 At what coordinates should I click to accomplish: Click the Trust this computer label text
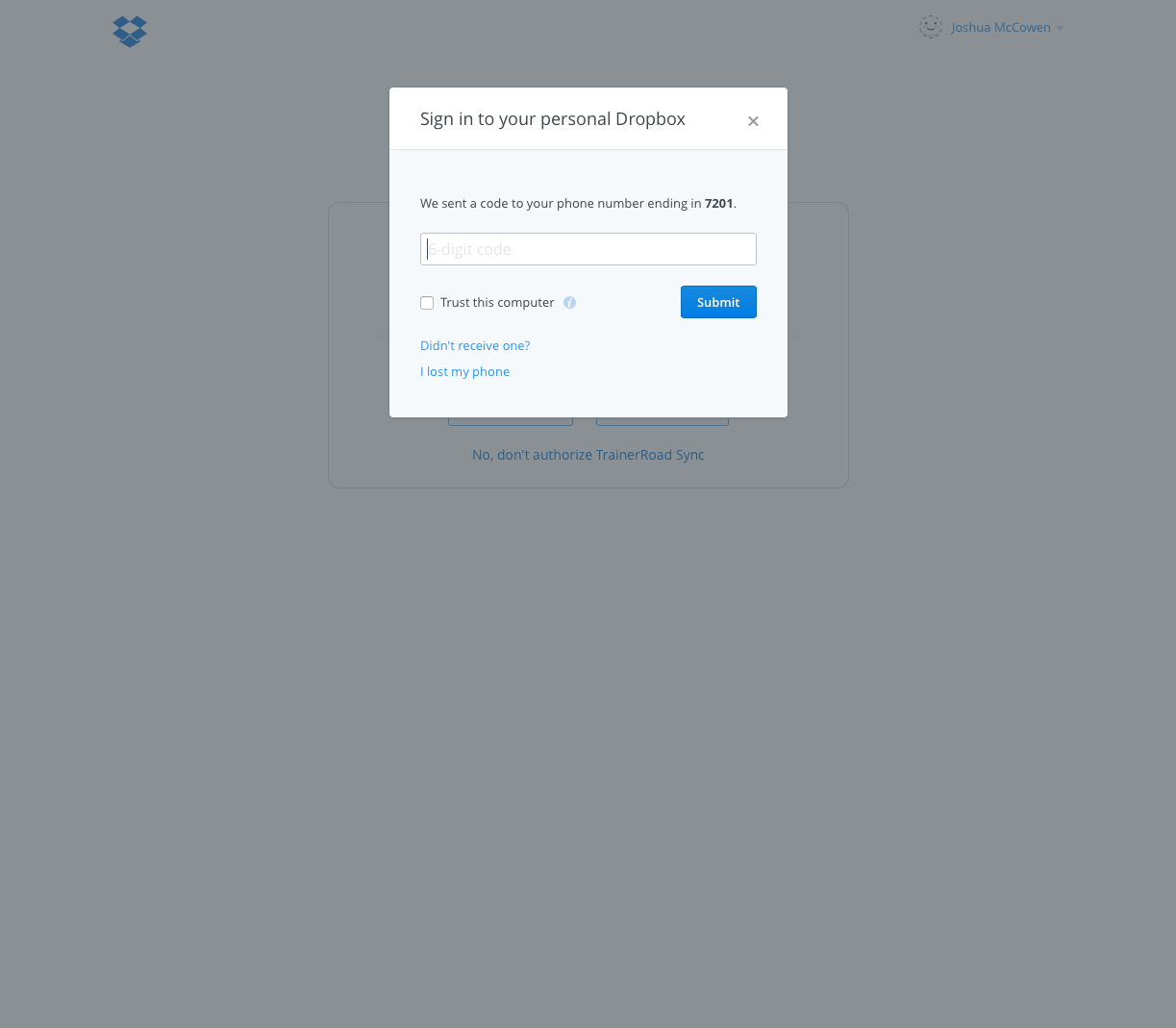pyautogui.click(x=497, y=303)
